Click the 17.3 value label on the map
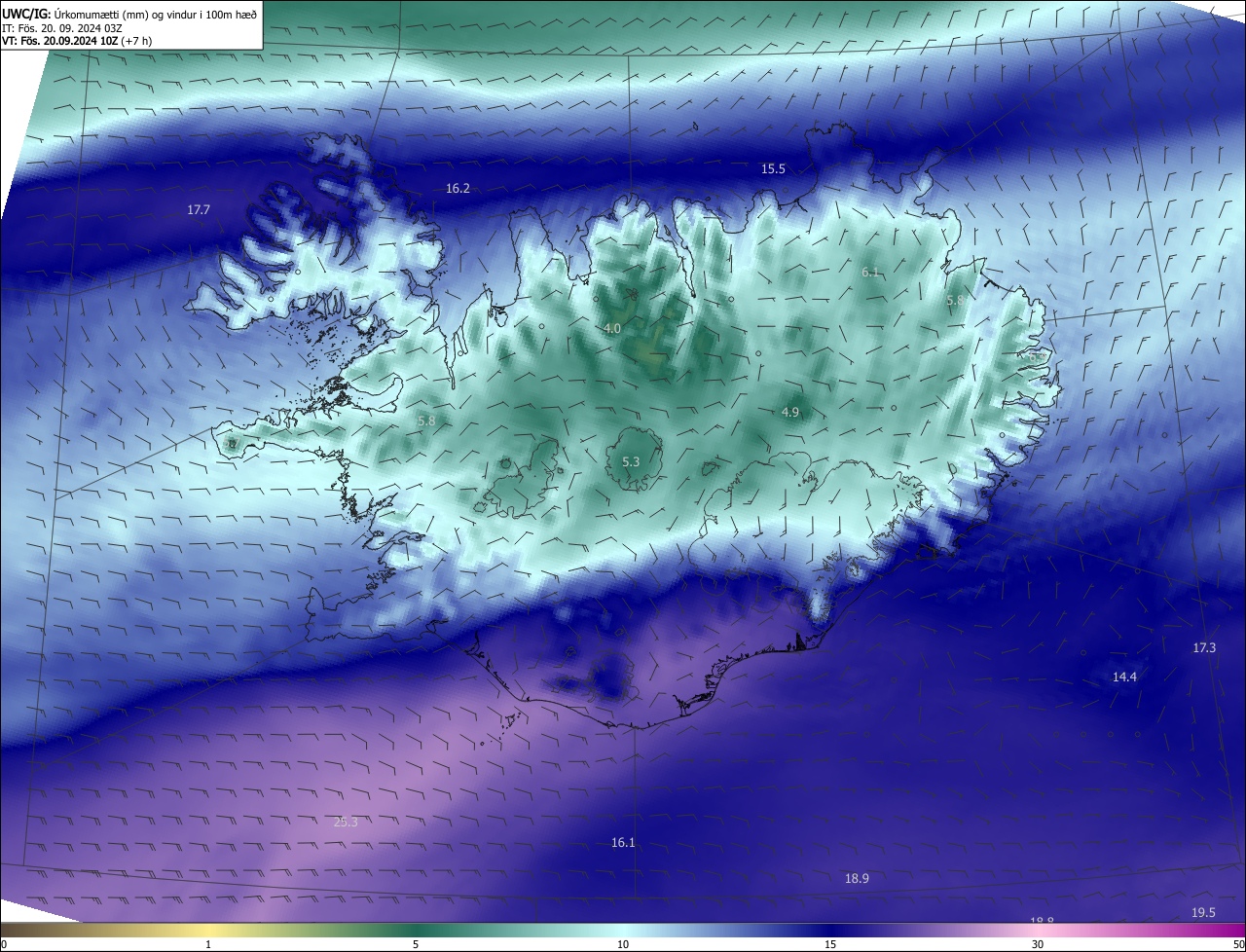1246x952 pixels. (1204, 648)
